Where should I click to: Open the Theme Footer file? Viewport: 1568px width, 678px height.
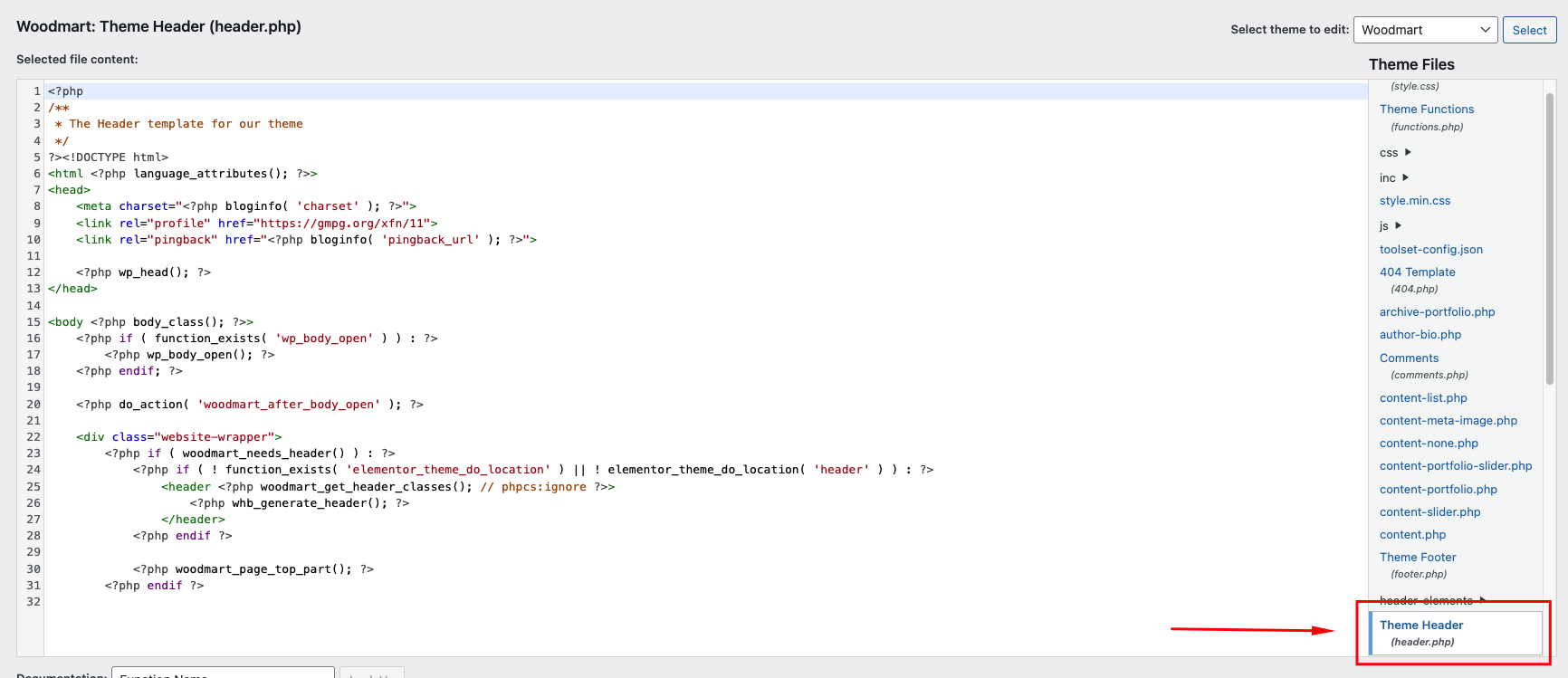point(1418,558)
